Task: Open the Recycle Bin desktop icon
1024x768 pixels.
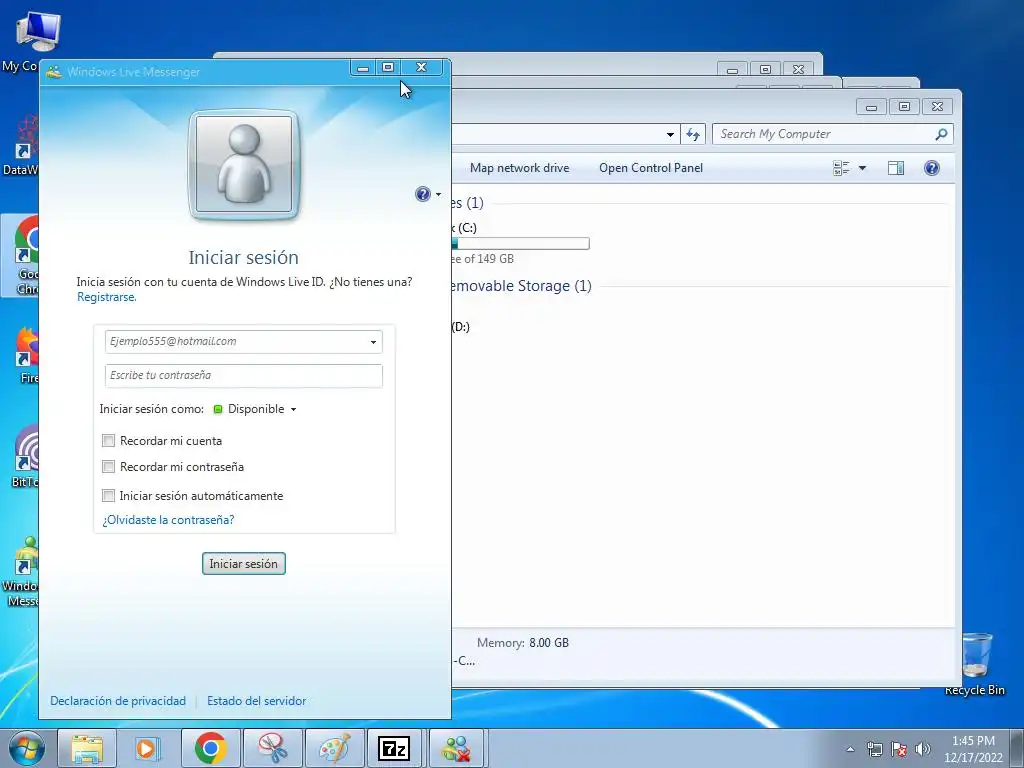Action: click(x=975, y=664)
